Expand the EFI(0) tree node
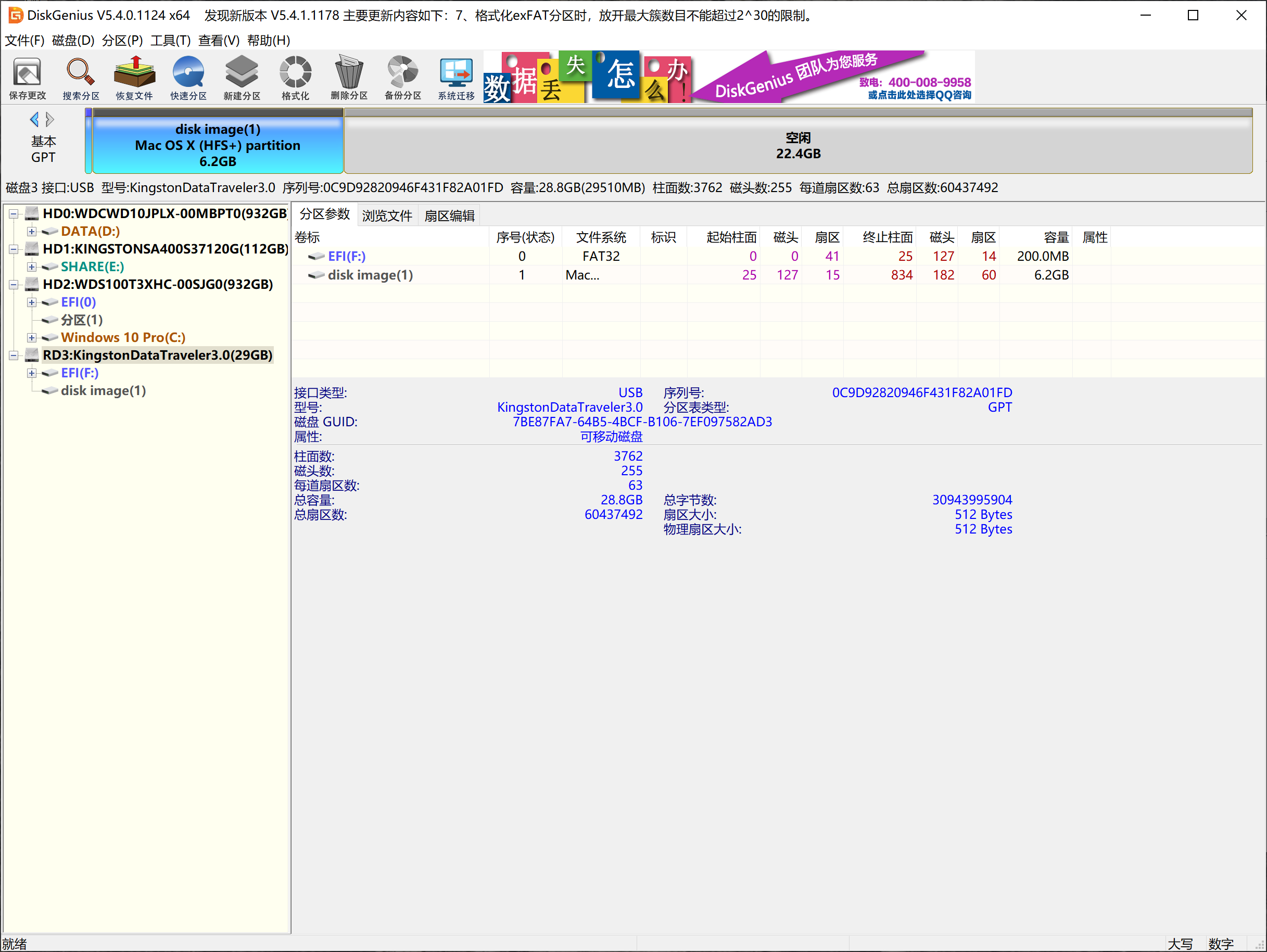This screenshot has width=1267, height=952. (x=32, y=302)
